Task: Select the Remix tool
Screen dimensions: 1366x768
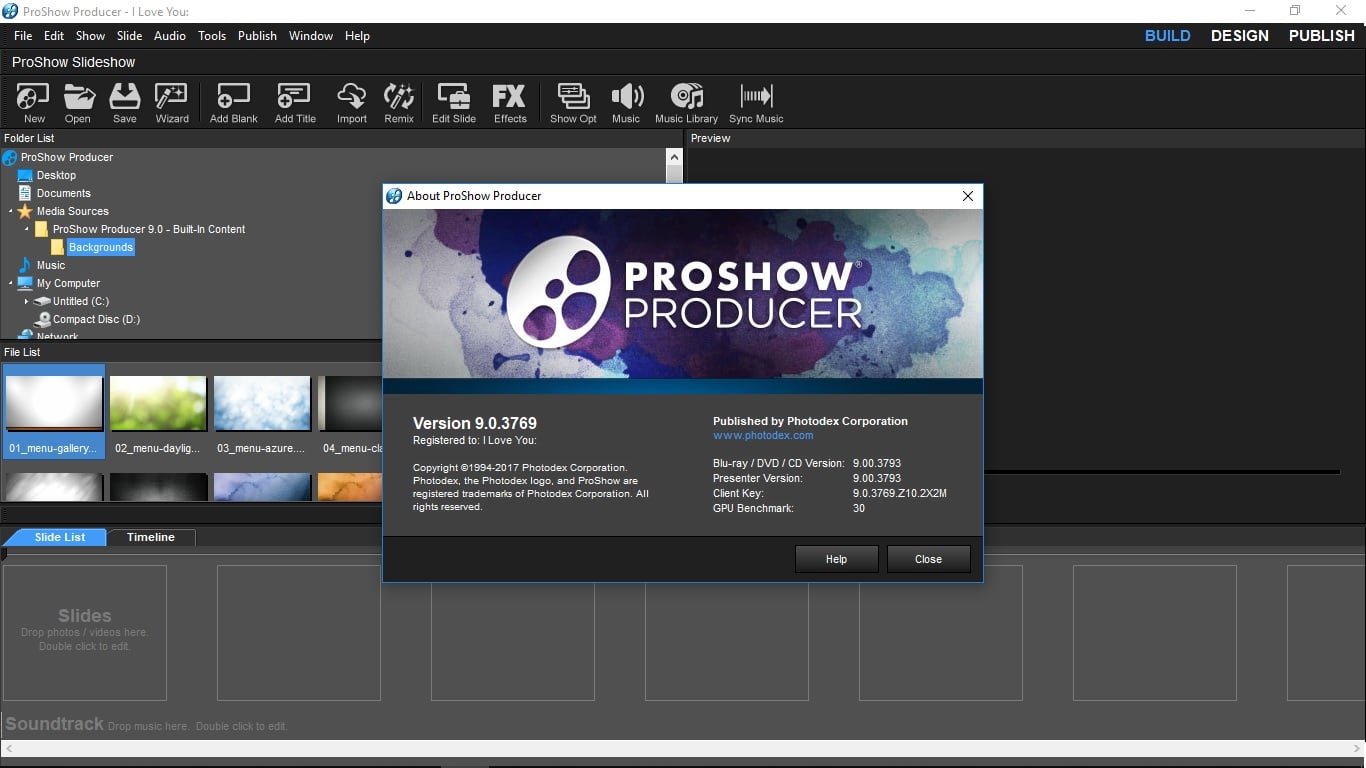Action: point(398,100)
